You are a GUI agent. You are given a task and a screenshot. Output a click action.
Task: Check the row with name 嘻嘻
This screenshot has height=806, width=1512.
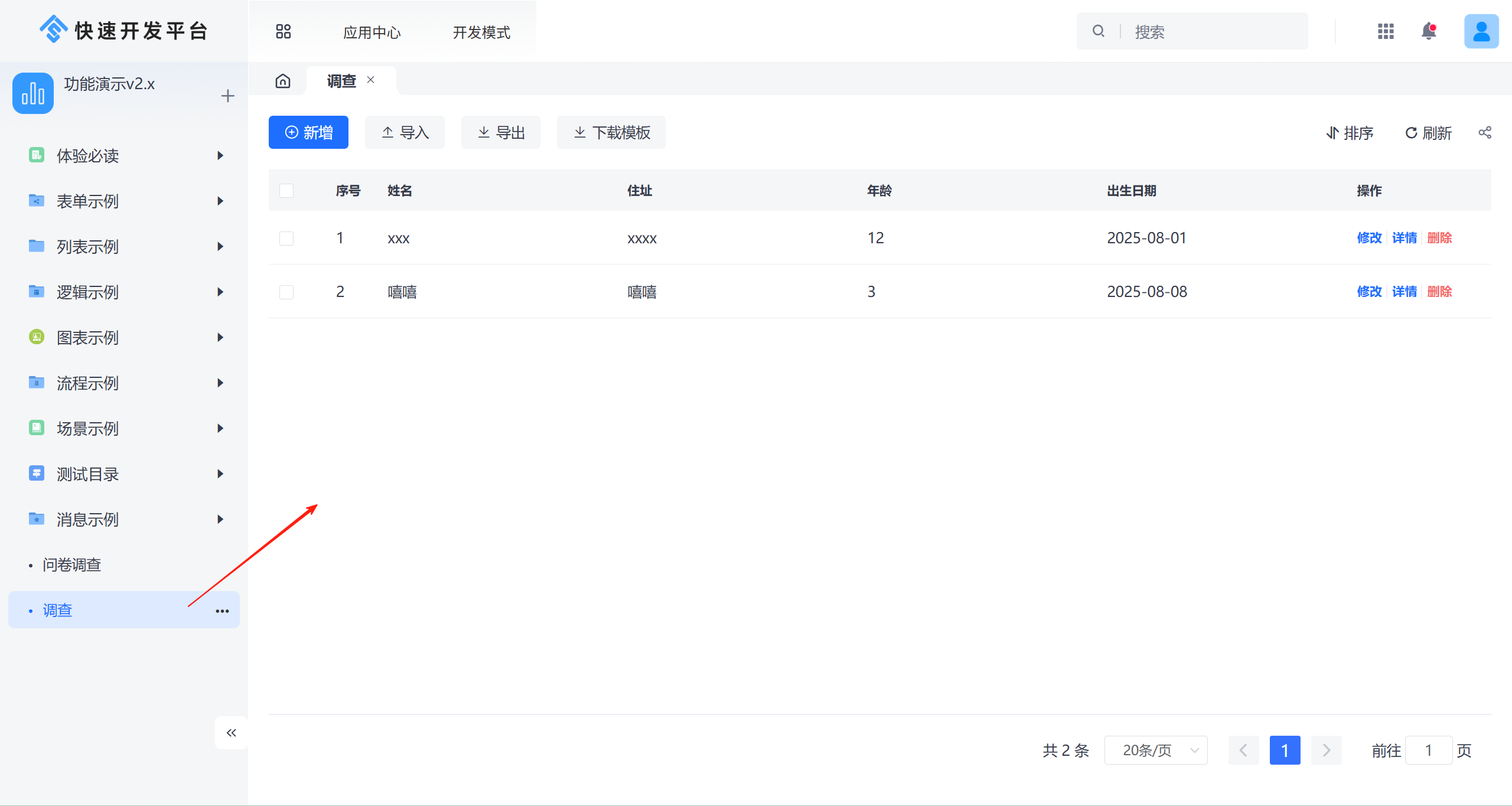coord(286,292)
